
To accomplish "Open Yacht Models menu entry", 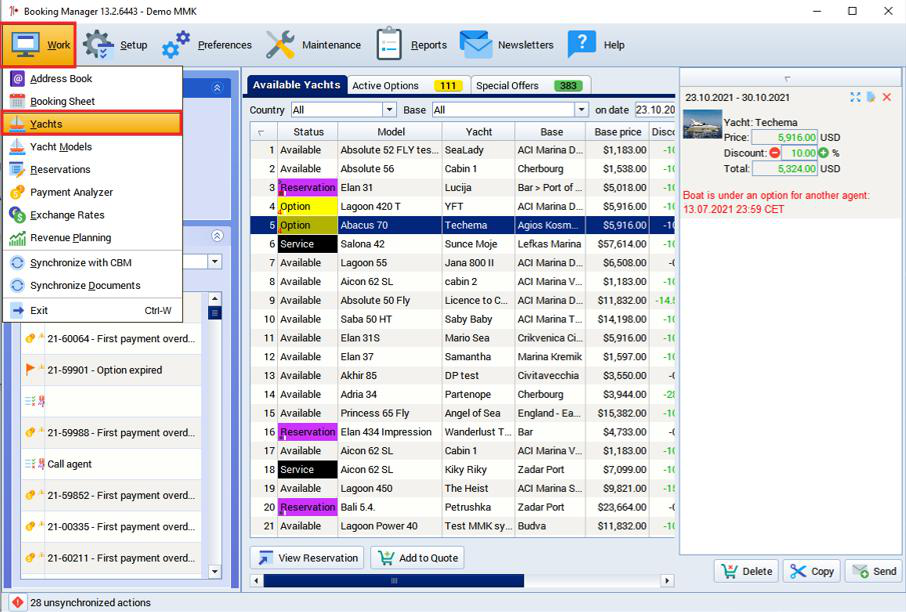I will point(92,147).
